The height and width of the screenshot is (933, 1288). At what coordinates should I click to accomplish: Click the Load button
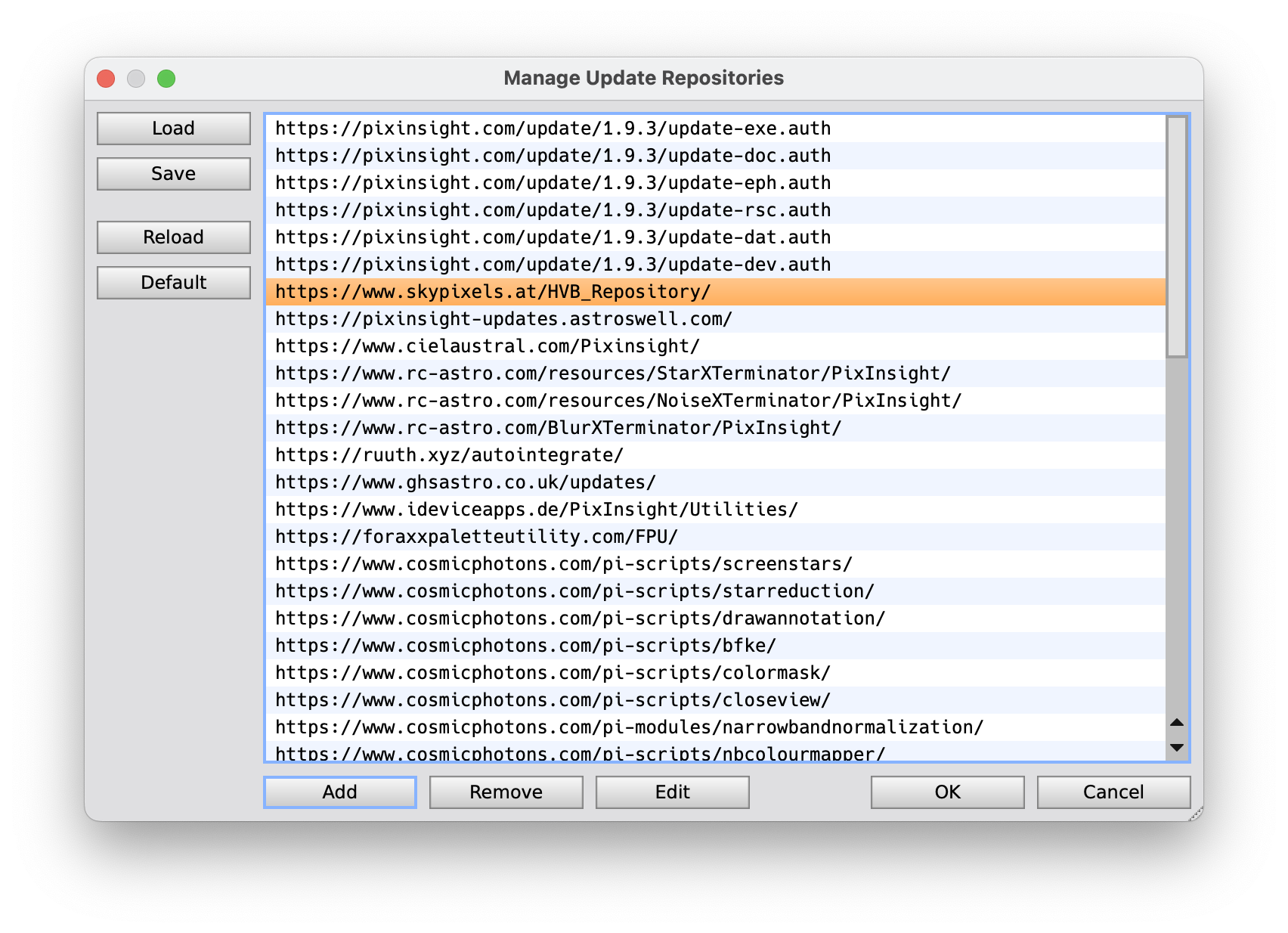coord(173,129)
